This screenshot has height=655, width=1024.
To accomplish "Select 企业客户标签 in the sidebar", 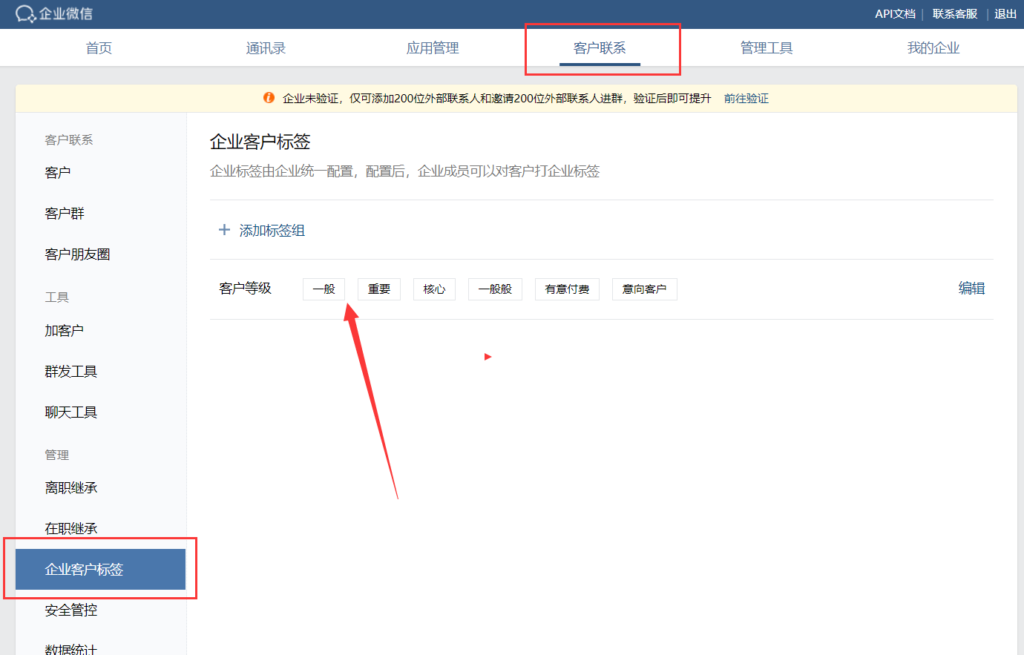I will (x=101, y=569).
